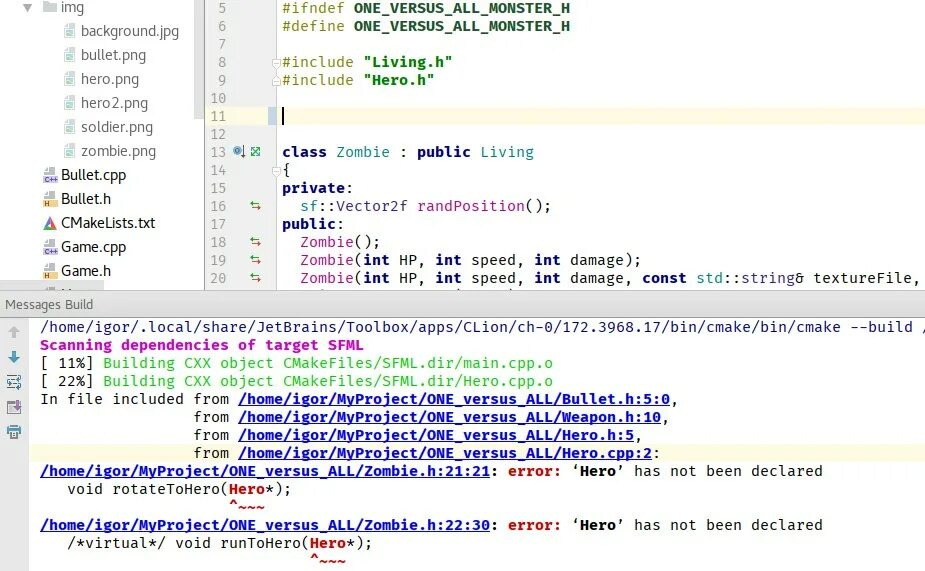Select zombie.png file
Image resolution: width=925 pixels, height=571 pixels.
click(119, 151)
